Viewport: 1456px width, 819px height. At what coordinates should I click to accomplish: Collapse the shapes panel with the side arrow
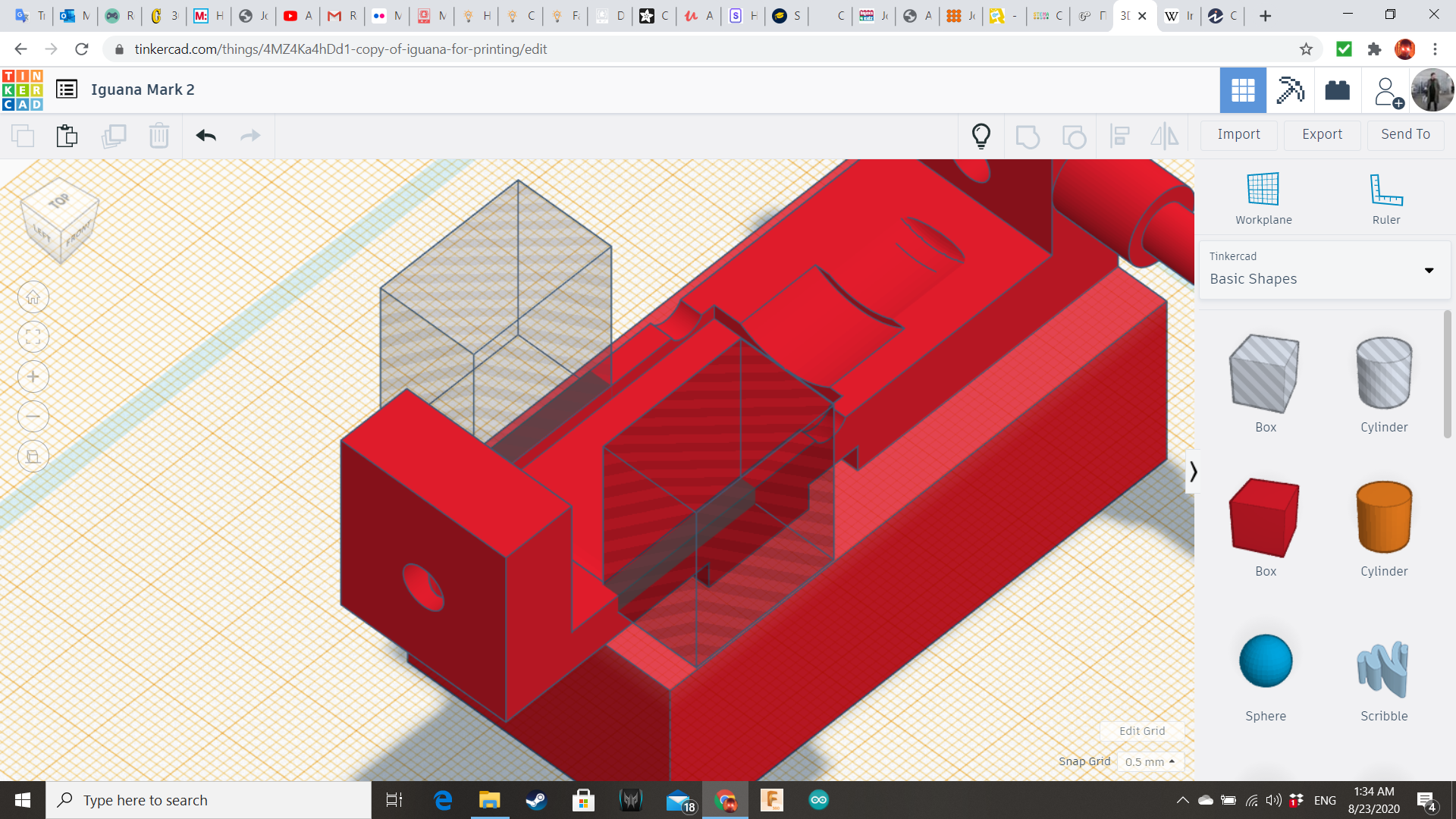1193,472
